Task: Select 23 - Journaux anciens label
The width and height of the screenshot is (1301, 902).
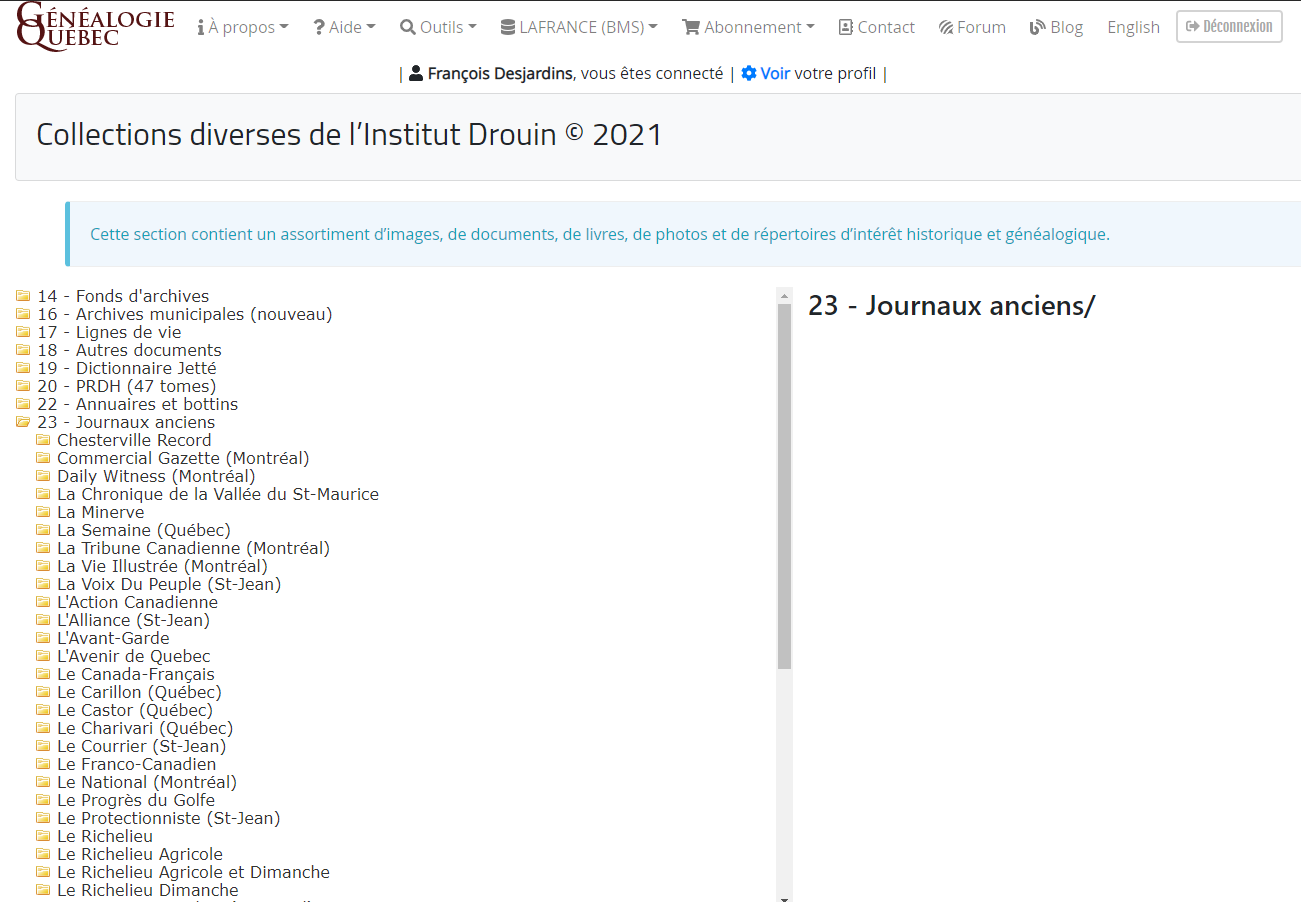Action: pyautogui.click(x=126, y=422)
